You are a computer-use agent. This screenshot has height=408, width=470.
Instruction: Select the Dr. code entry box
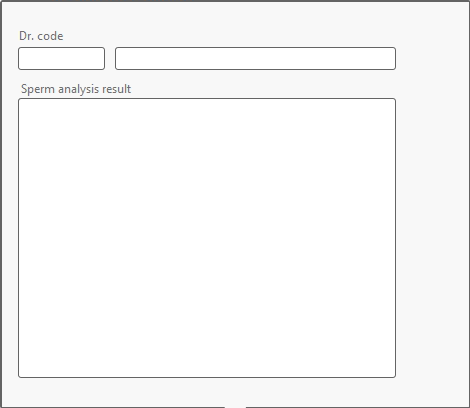[x=61, y=58]
